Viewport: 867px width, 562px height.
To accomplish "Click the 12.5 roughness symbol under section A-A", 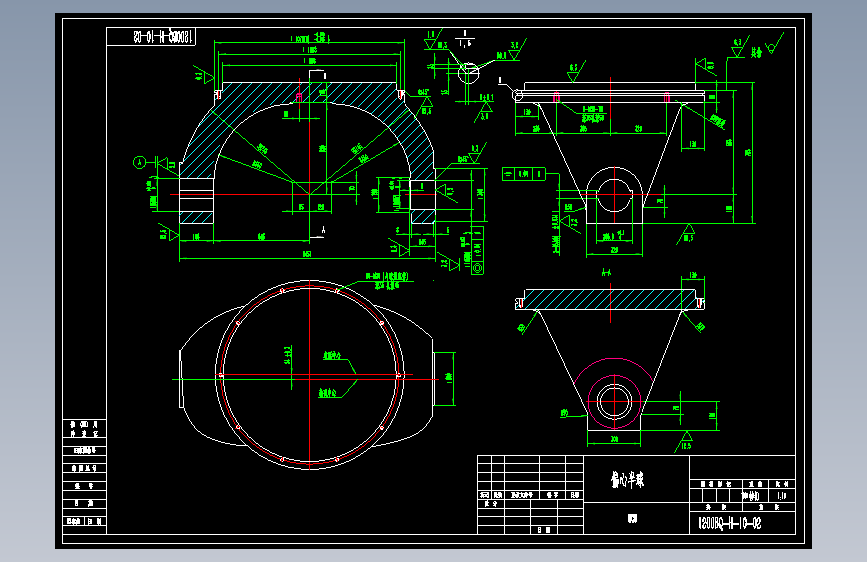I will pos(685,443).
